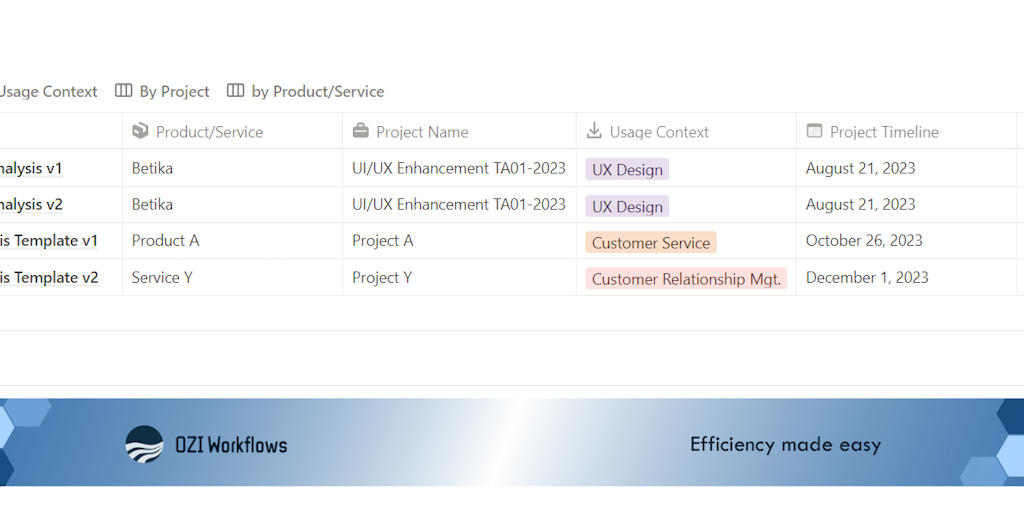Select the Usage Context view tab
This screenshot has width=1024, height=512.
48,91
